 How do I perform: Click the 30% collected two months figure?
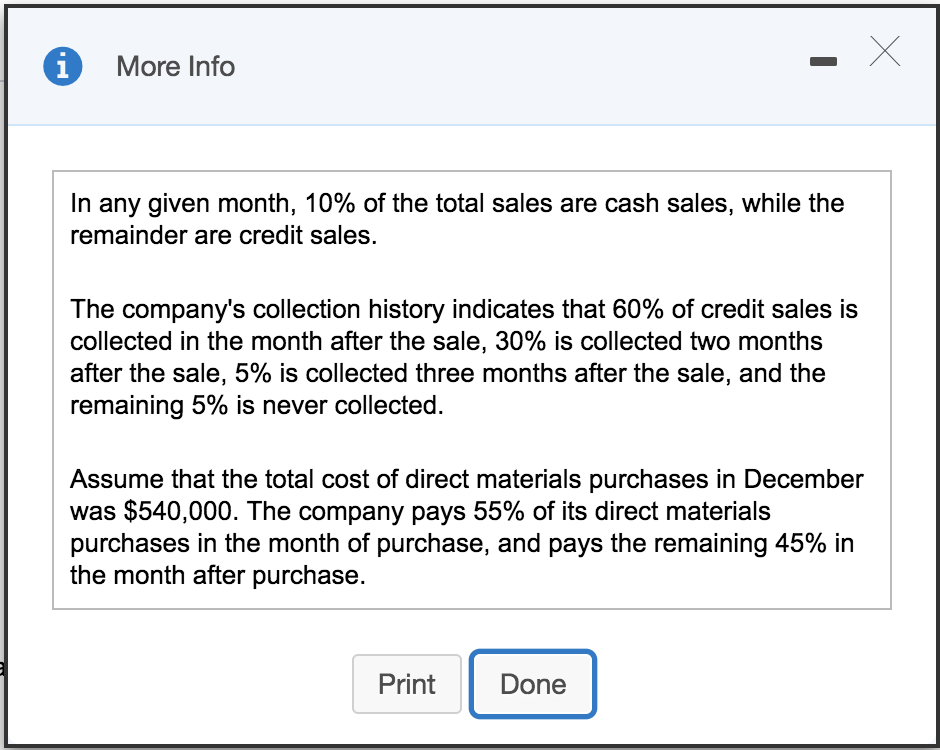tap(520, 341)
